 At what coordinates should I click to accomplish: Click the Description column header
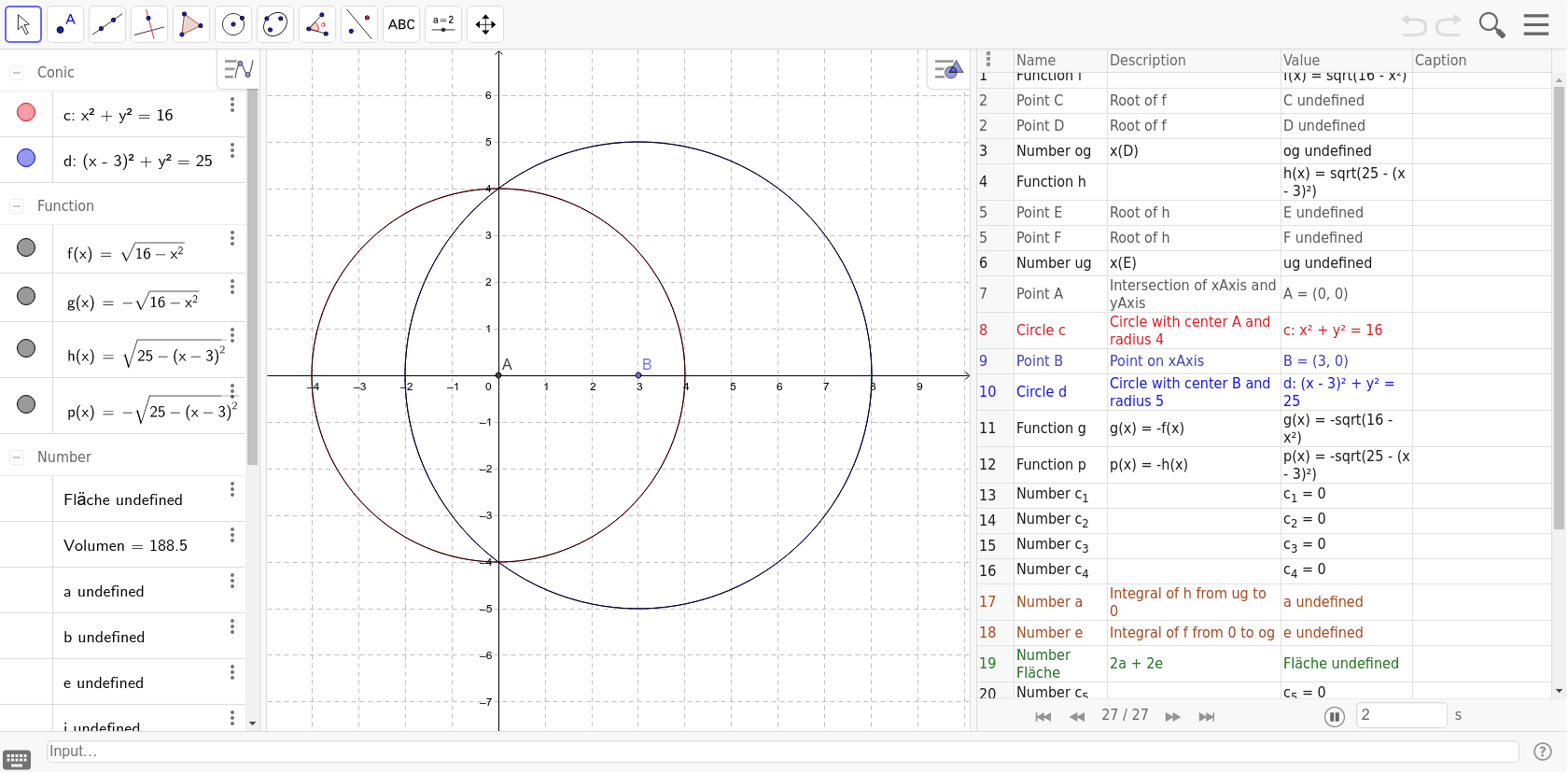[1148, 60]
